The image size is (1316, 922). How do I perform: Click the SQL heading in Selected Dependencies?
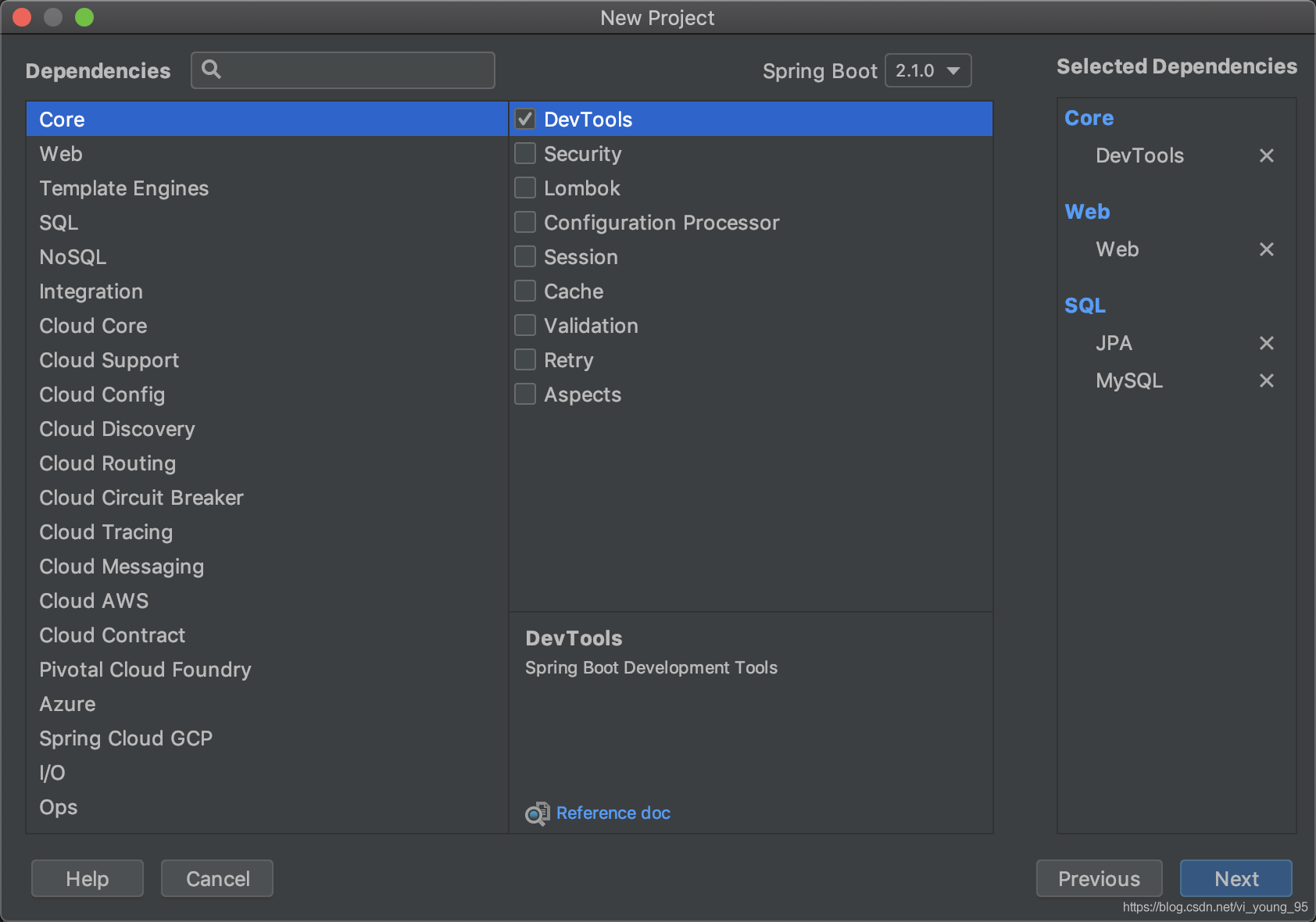tap(1085, 306)
